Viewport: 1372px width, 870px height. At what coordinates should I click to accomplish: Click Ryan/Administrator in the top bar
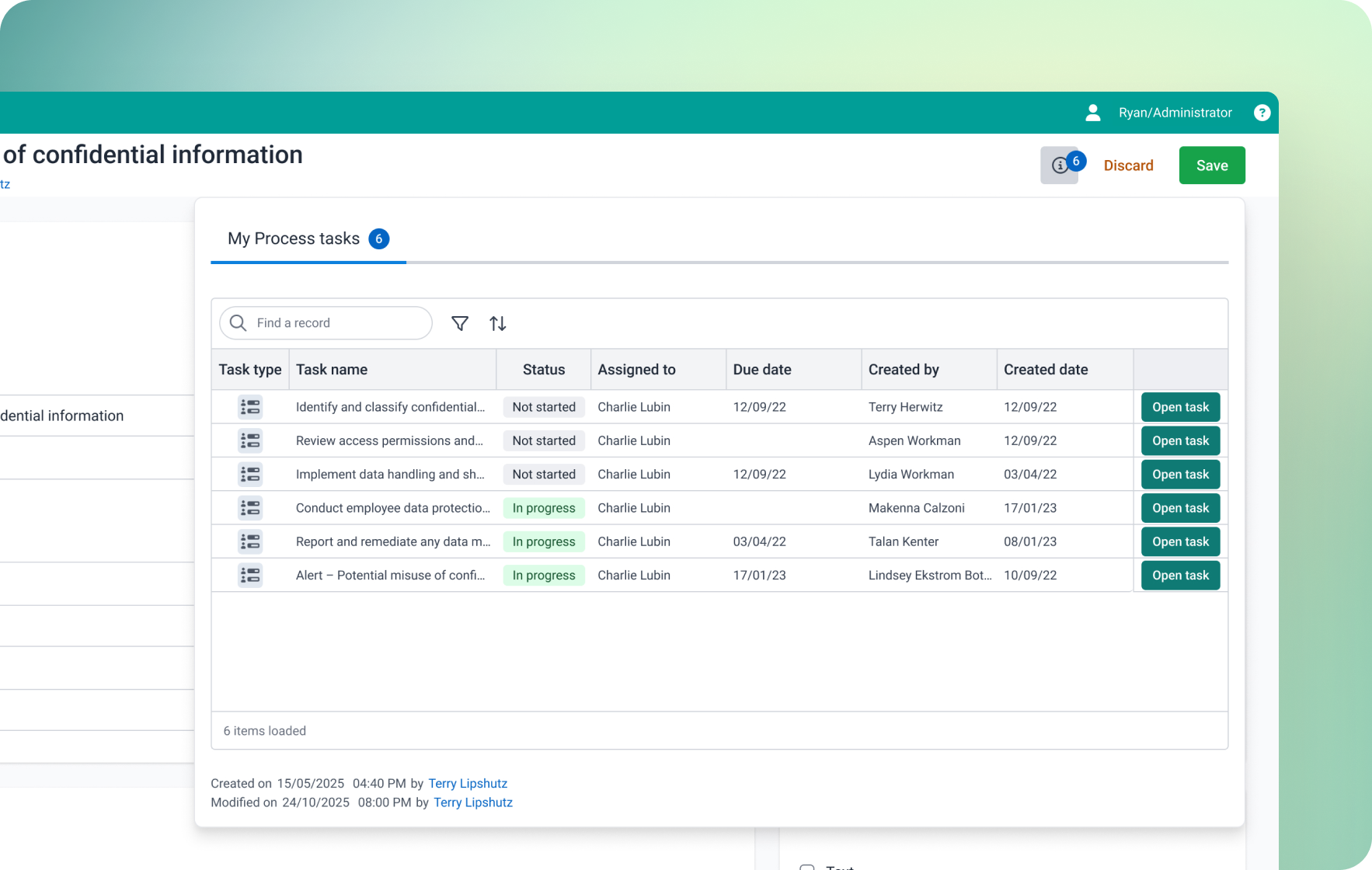[1175, 113]
